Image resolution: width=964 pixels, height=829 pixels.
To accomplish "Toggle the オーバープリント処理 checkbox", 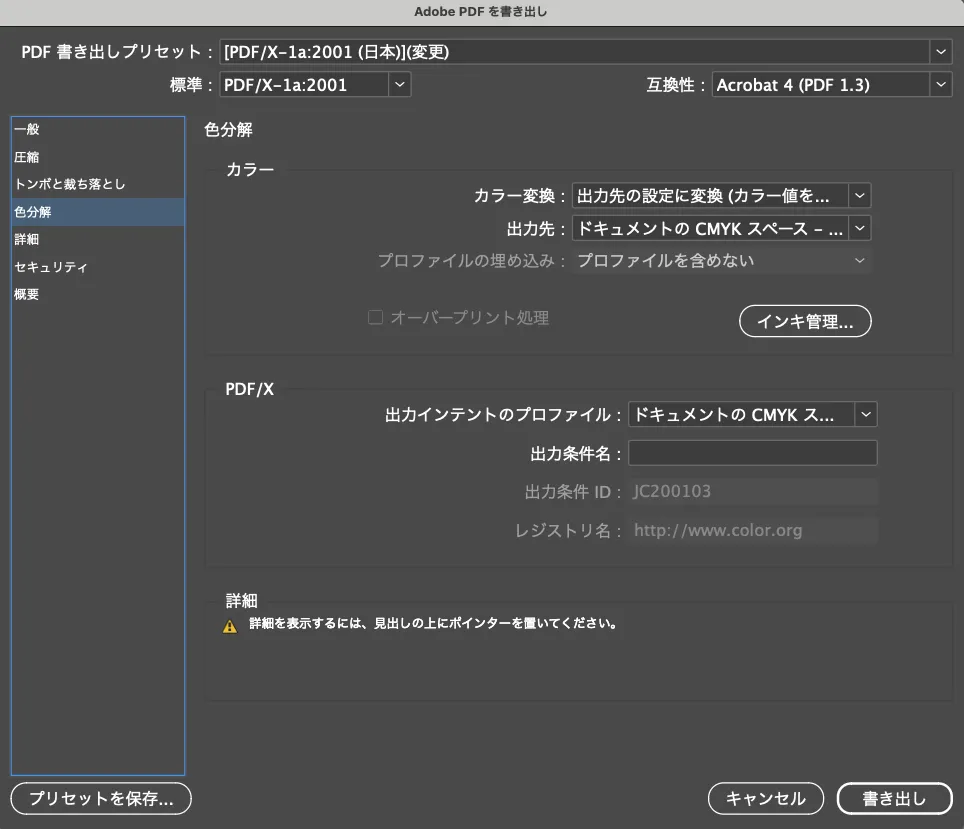I will (x=376, y=318).
